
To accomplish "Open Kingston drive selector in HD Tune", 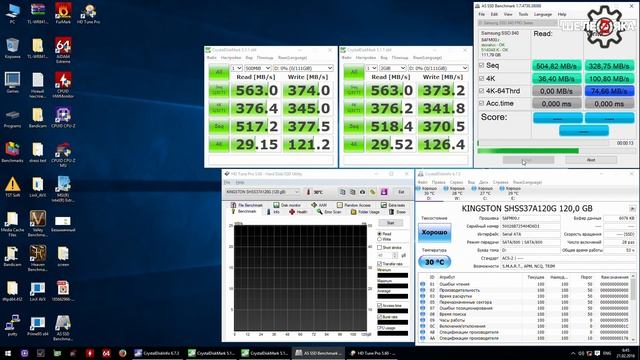I will click(262, 192).
